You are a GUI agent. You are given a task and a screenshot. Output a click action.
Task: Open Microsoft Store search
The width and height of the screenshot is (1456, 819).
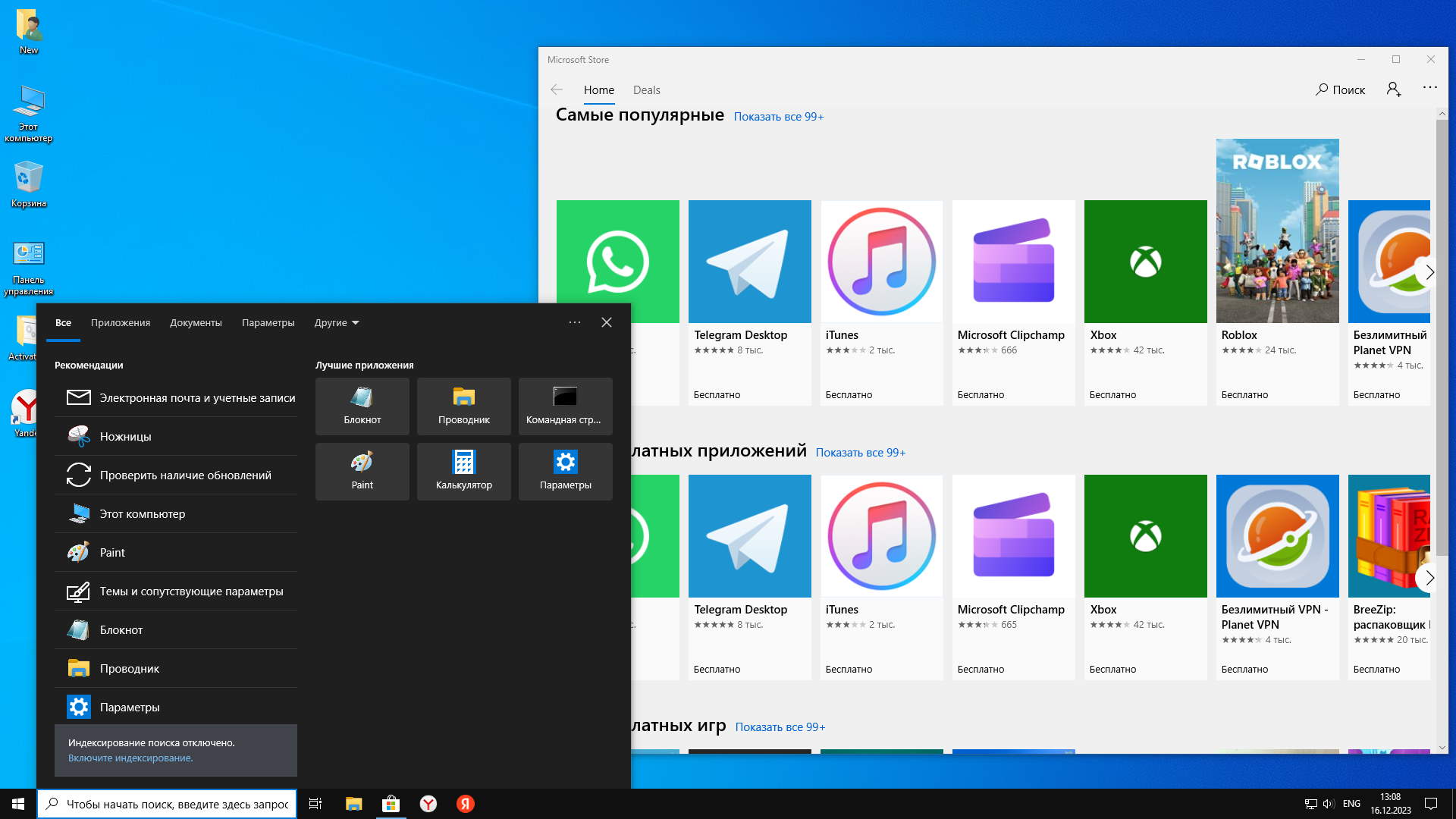(1340, 89)
